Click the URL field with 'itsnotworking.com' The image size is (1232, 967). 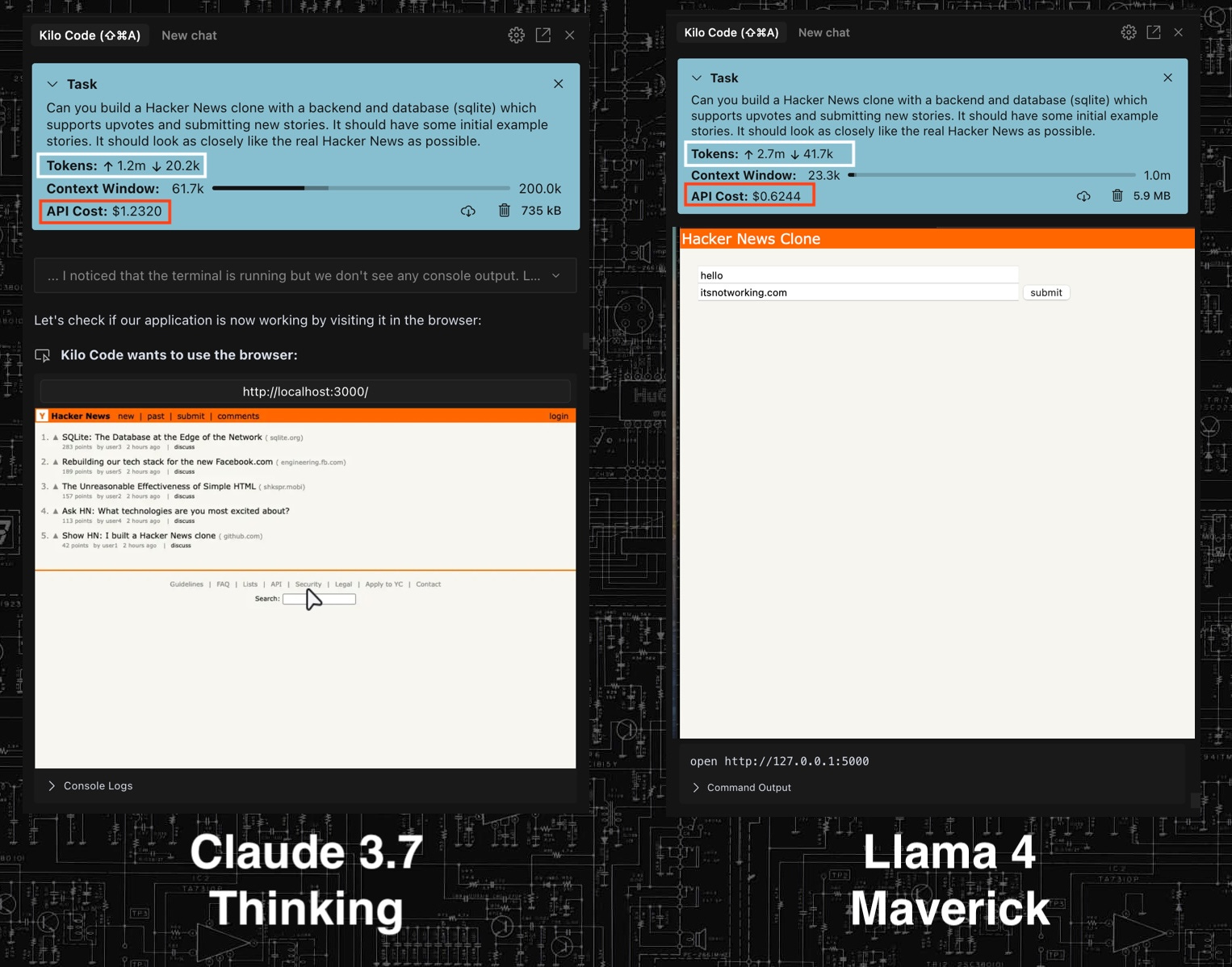(857, 293)
